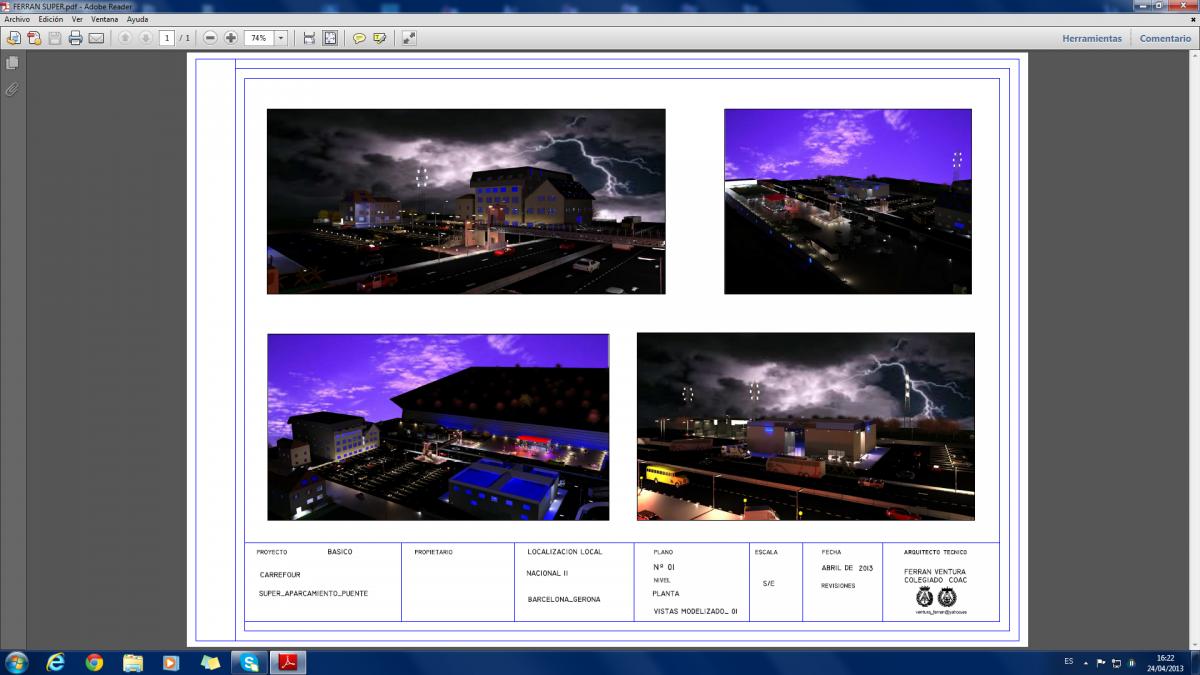Show page thumbnails panel icon
The image size is (1200, 675).
(12, 63)
